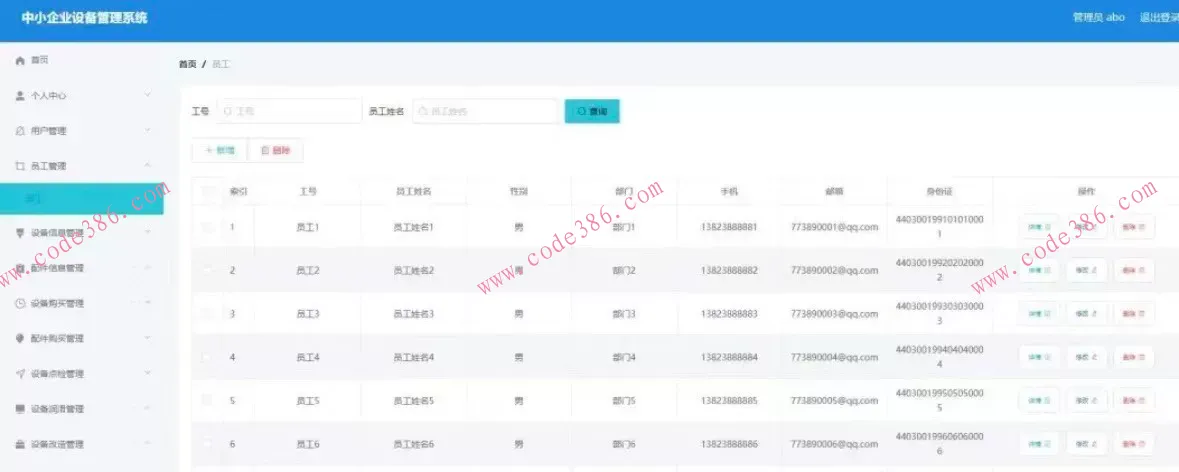The height and width of the screenshot is (472, 1179).
Task: Click 首页 in the breadcrumb
Action: [x=187, y=65]
